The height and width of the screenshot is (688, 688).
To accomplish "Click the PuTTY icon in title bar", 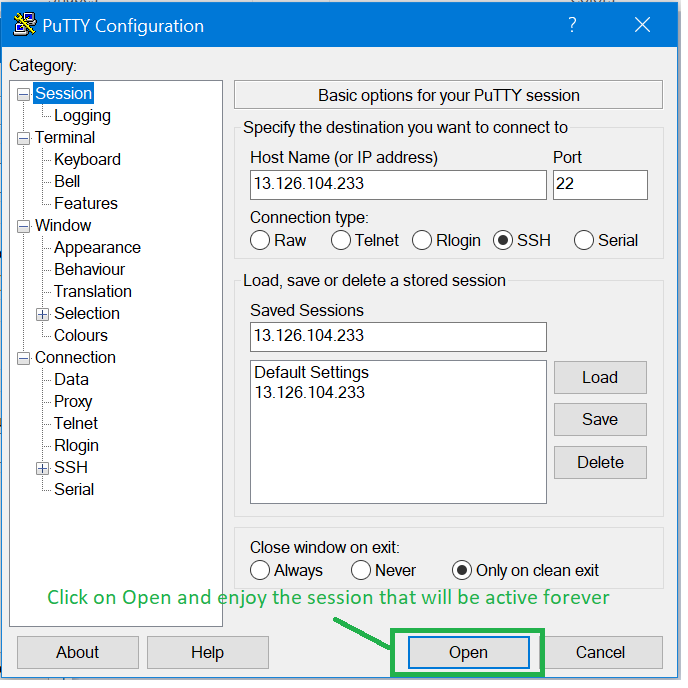I will pos(25,26).
